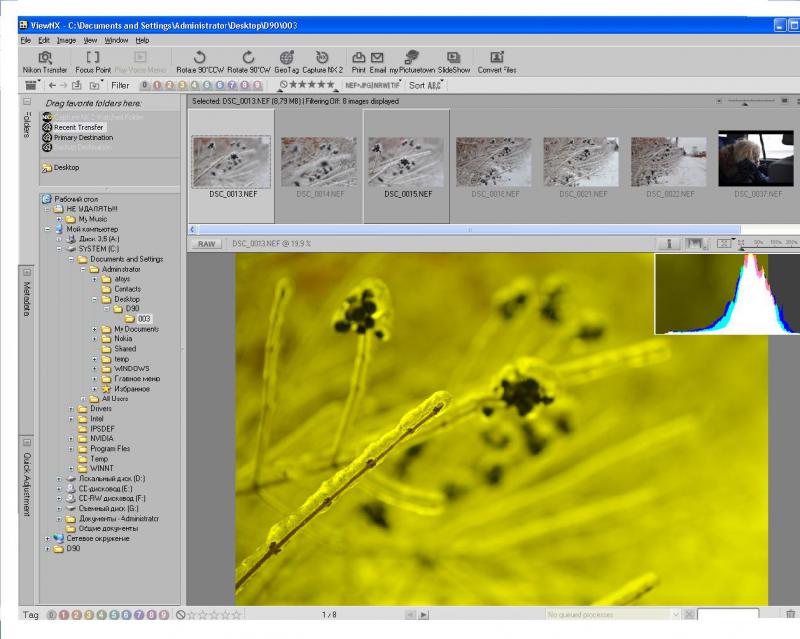This screenshot has height=639, width=800.
Task: Apply tag label 3 to the image
Action: tap(89, 615)
